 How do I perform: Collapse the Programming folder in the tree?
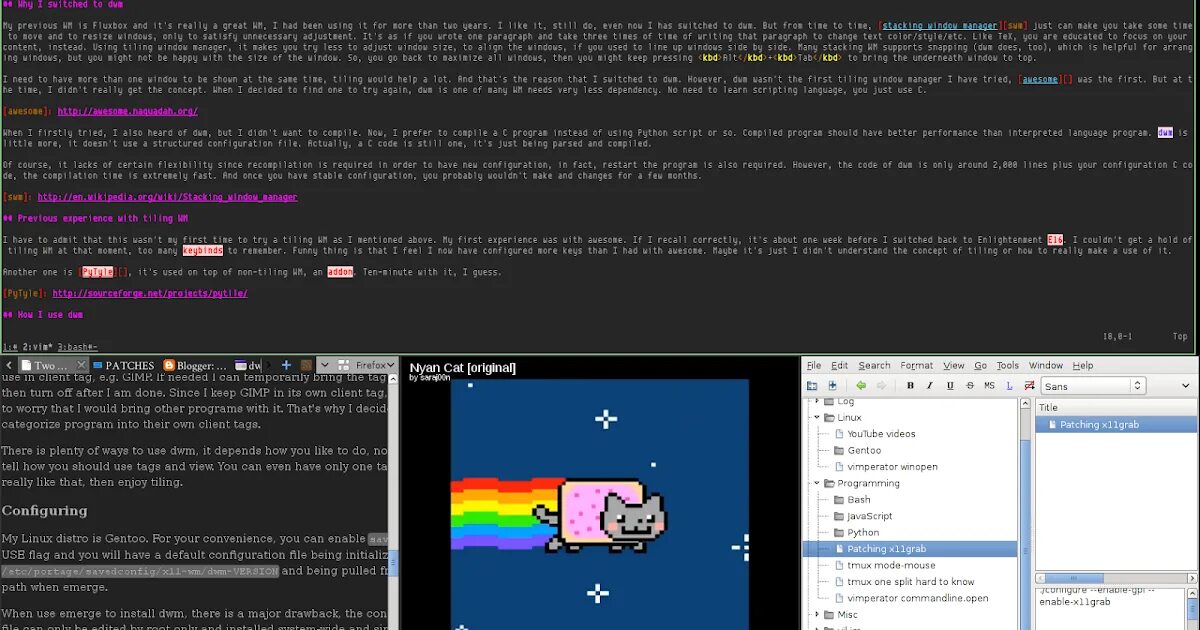coord(817,483)
